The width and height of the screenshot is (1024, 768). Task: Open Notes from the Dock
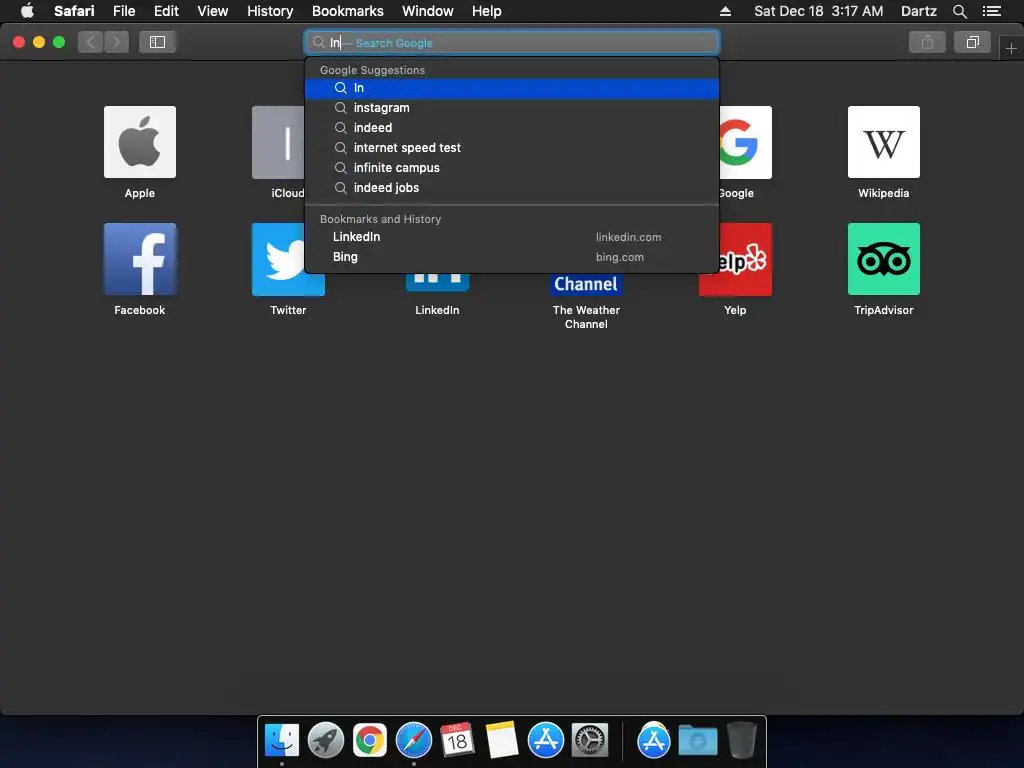point(502,740)
